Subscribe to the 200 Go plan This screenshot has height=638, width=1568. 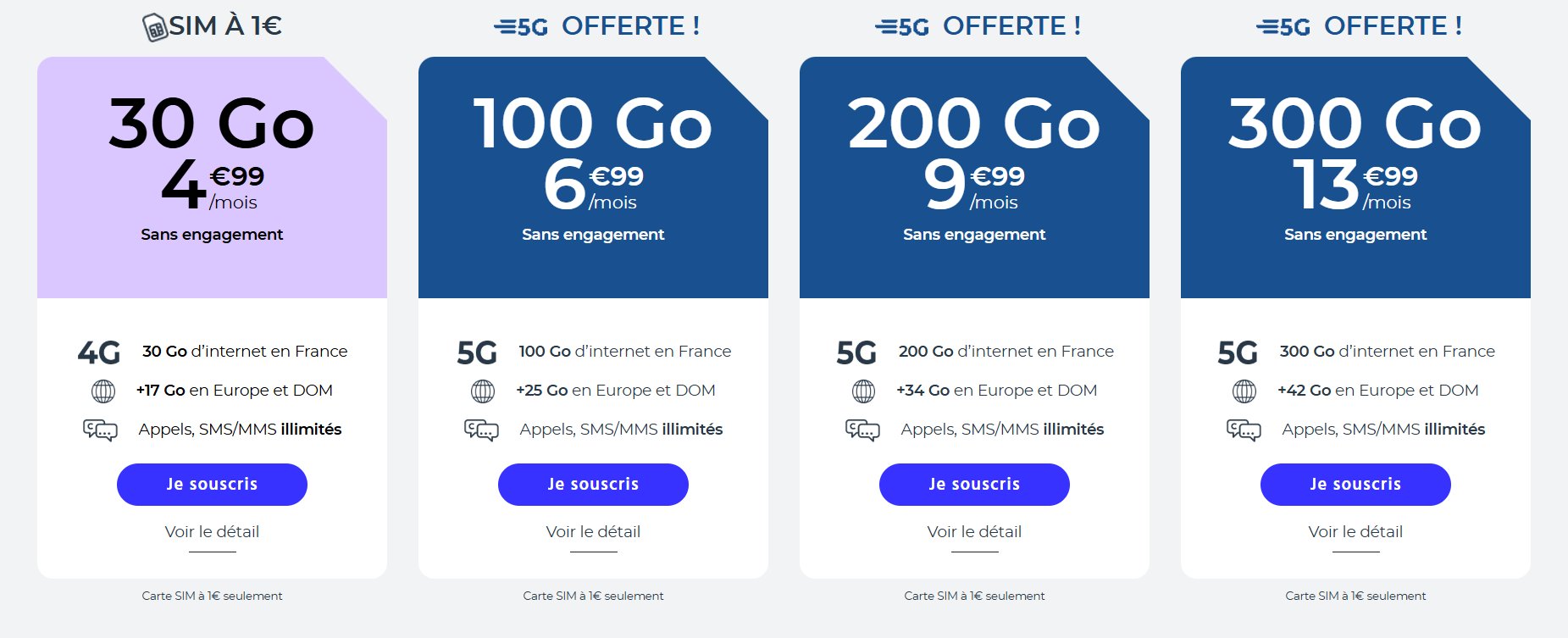(974, 485)
